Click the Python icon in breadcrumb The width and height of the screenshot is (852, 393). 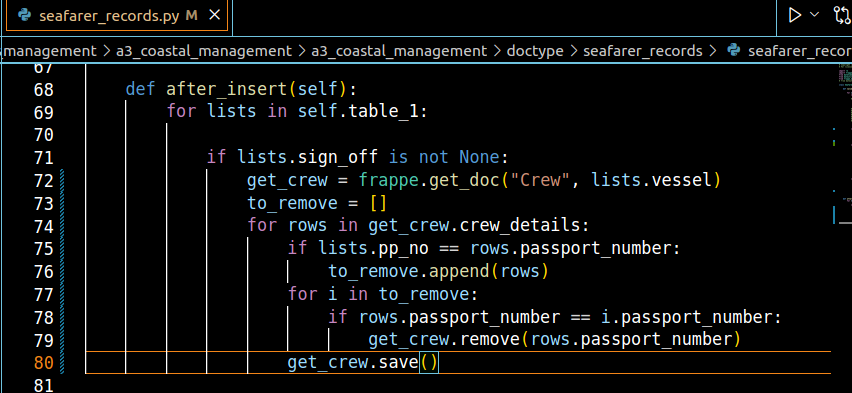(734, 51)
